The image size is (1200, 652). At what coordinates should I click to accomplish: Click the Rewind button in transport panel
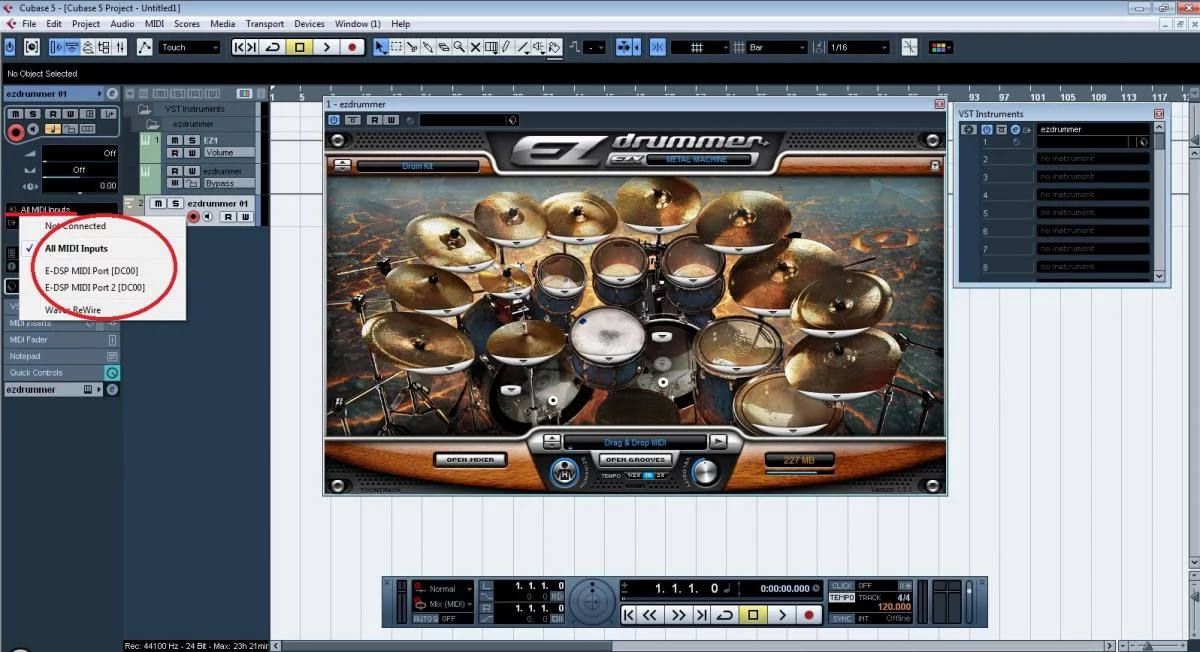tap(650, 615)
